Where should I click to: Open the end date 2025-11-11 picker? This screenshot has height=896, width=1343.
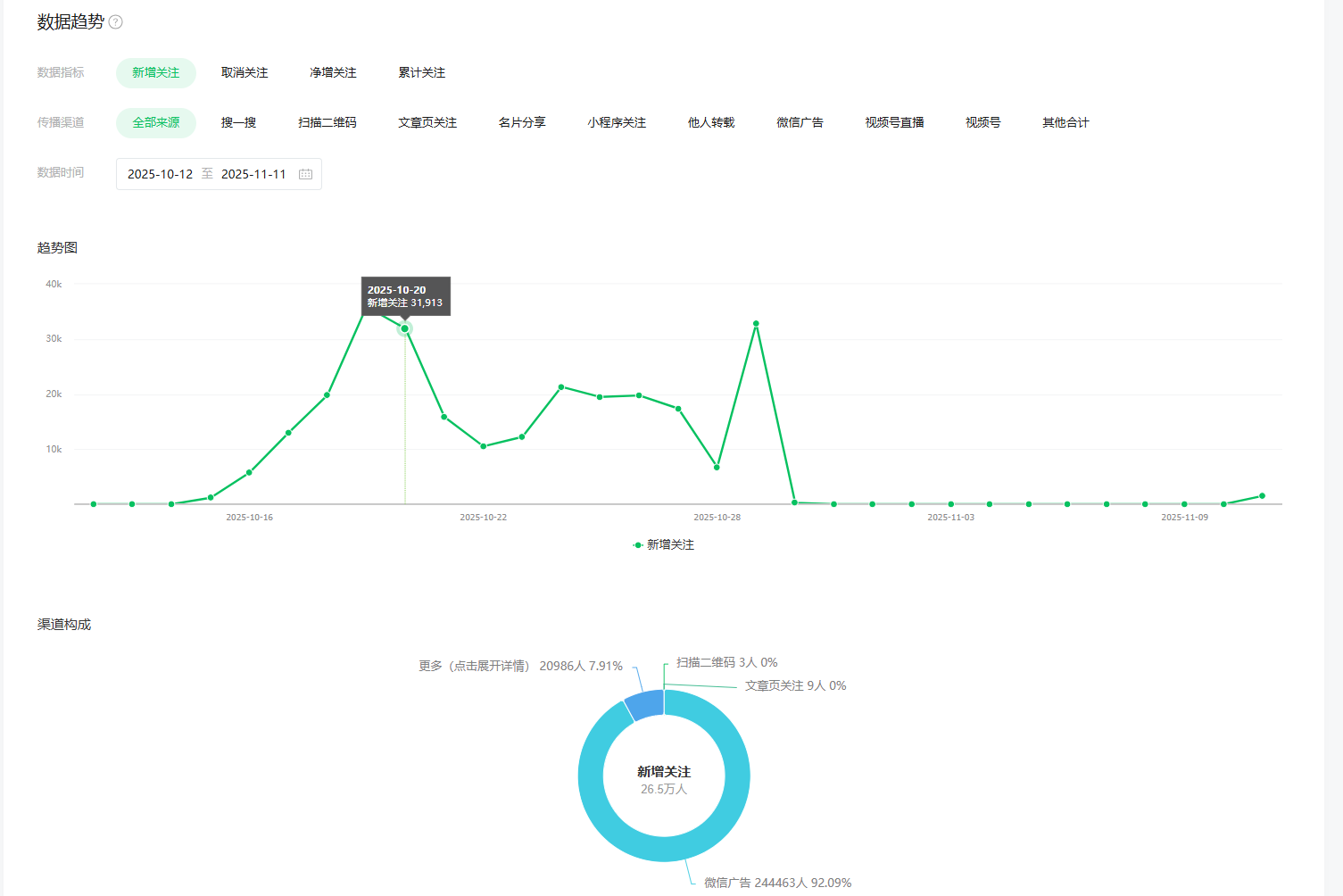pyautogui.click(x=253, y=174)
